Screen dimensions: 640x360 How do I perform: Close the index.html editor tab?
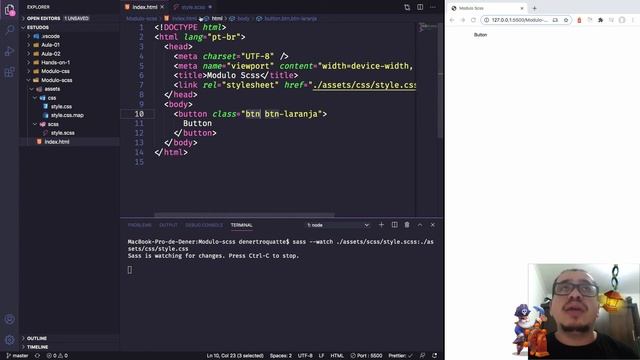coord(162,7)
